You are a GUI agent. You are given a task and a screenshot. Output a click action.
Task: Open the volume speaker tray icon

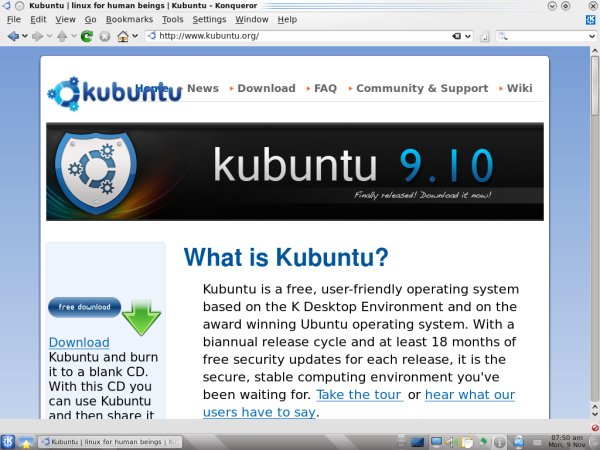click(x=451, y=442)
